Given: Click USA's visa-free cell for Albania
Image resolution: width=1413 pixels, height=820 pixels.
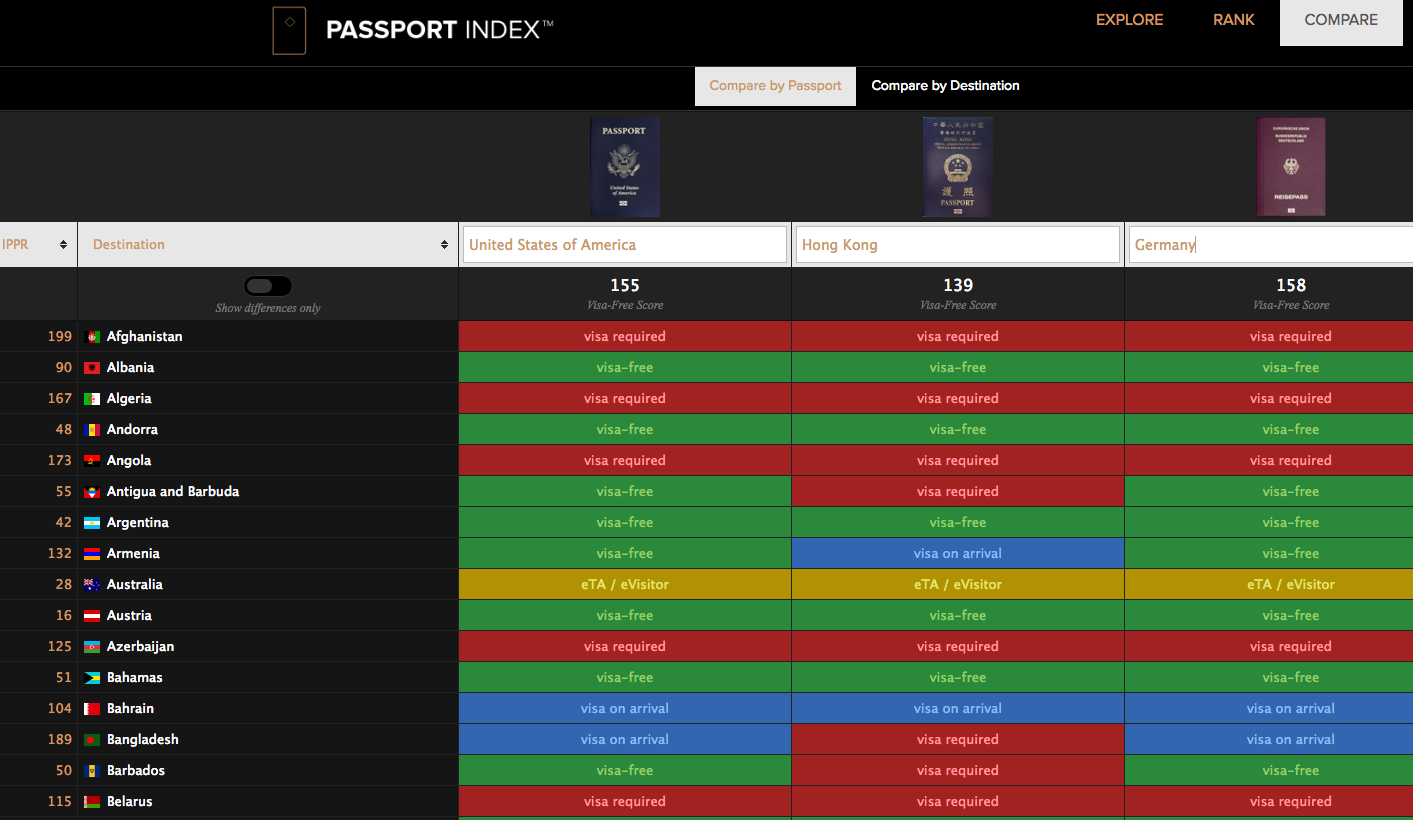Looking at the screenshot, I should point(625,368).
